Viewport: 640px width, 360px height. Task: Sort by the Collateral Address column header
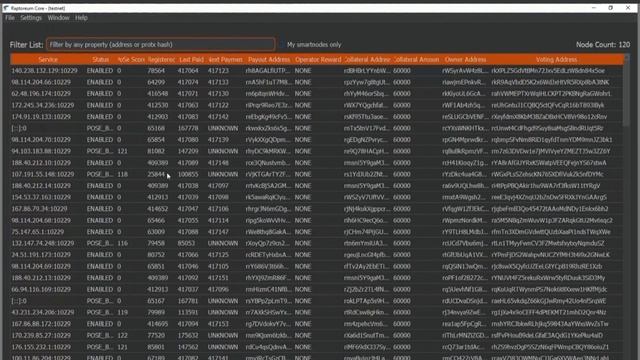pyautogui.click(x=367, y=60)
